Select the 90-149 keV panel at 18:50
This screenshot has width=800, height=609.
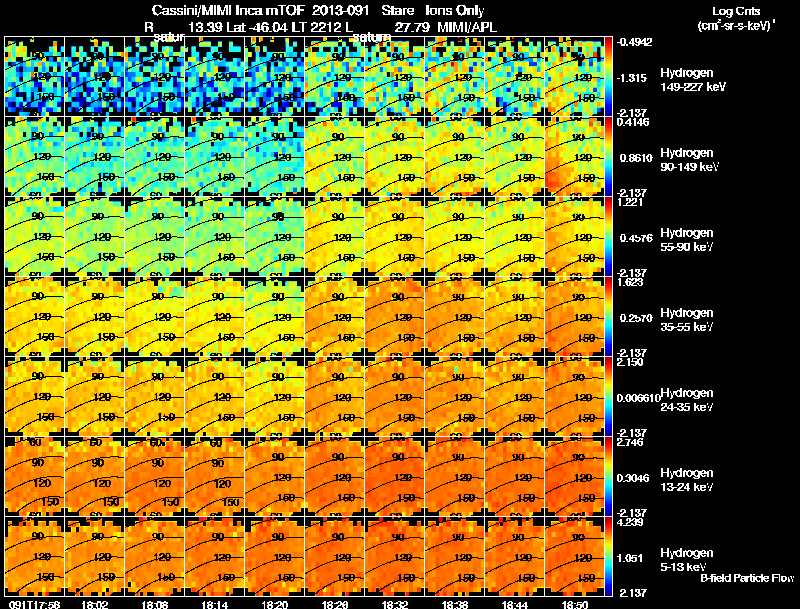(x=574, y=156)
